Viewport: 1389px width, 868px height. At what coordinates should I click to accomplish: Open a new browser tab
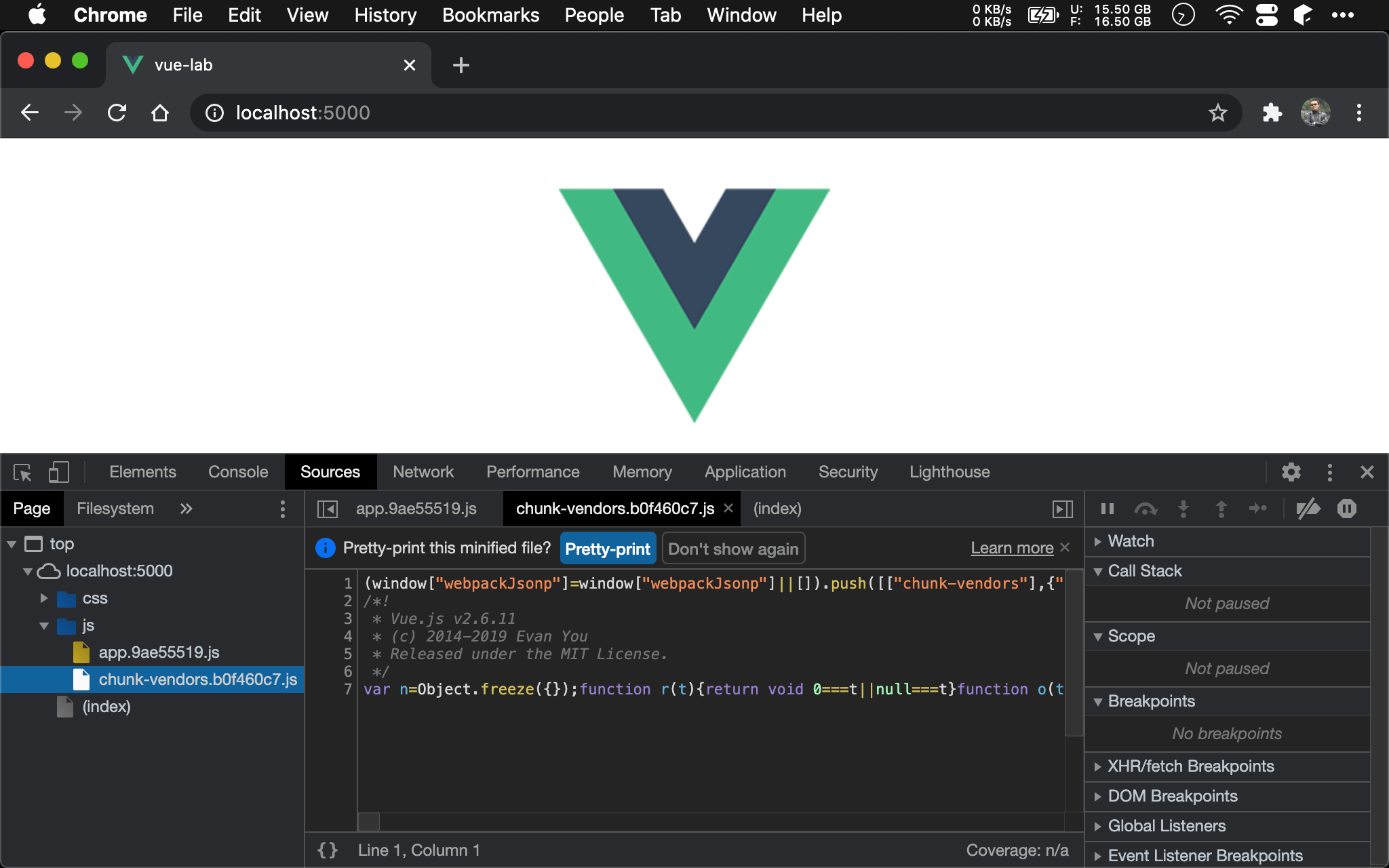[461, 65]
